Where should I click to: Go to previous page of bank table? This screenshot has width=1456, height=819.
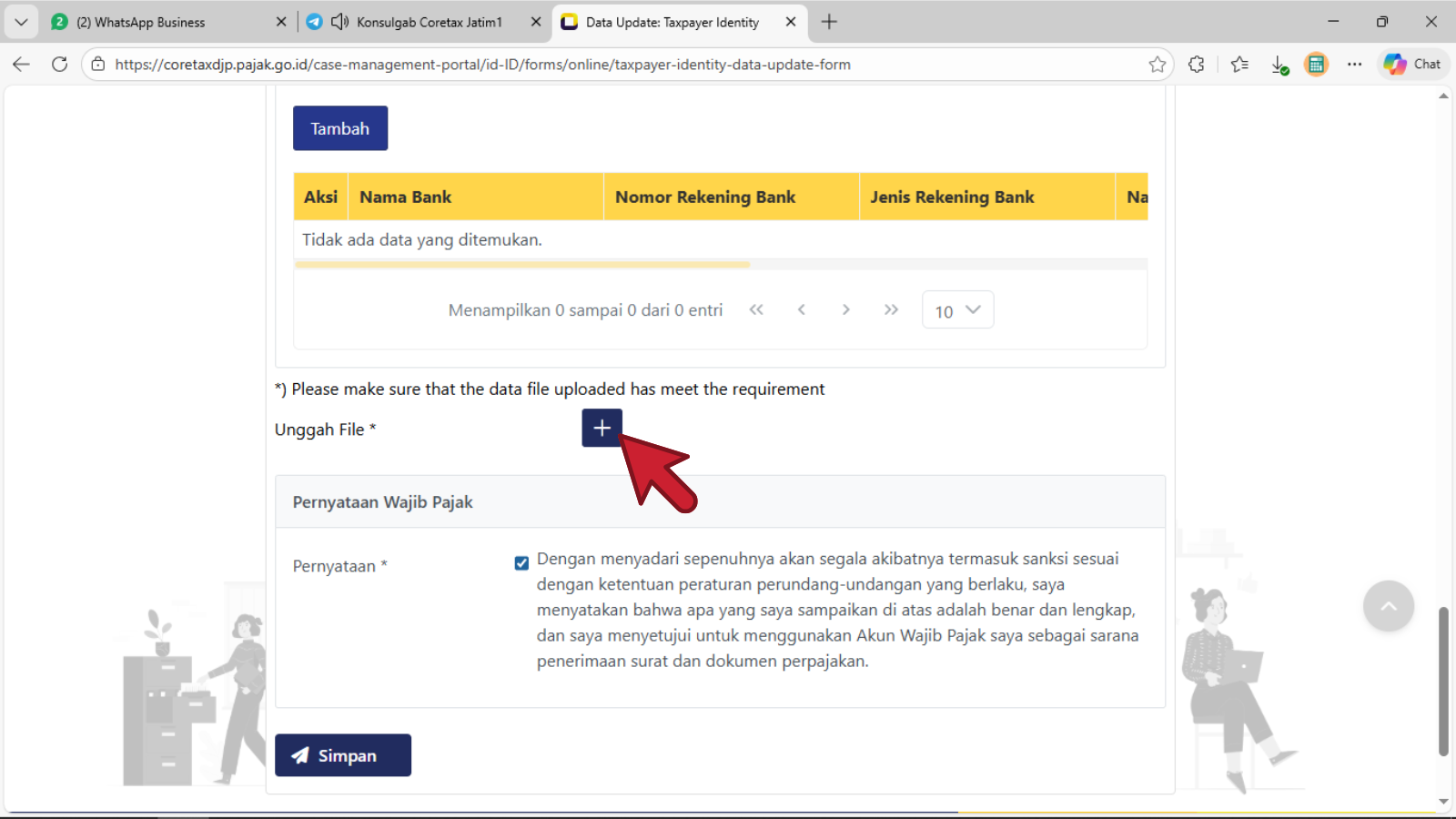coord(802,310)
